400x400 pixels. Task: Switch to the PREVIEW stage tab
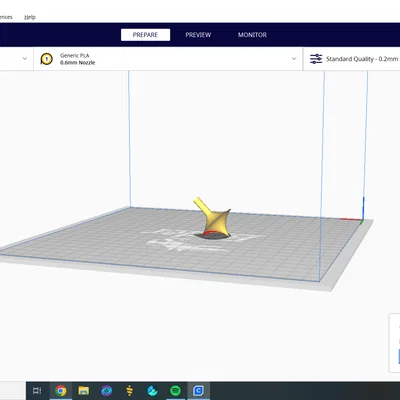coord(198,35)
